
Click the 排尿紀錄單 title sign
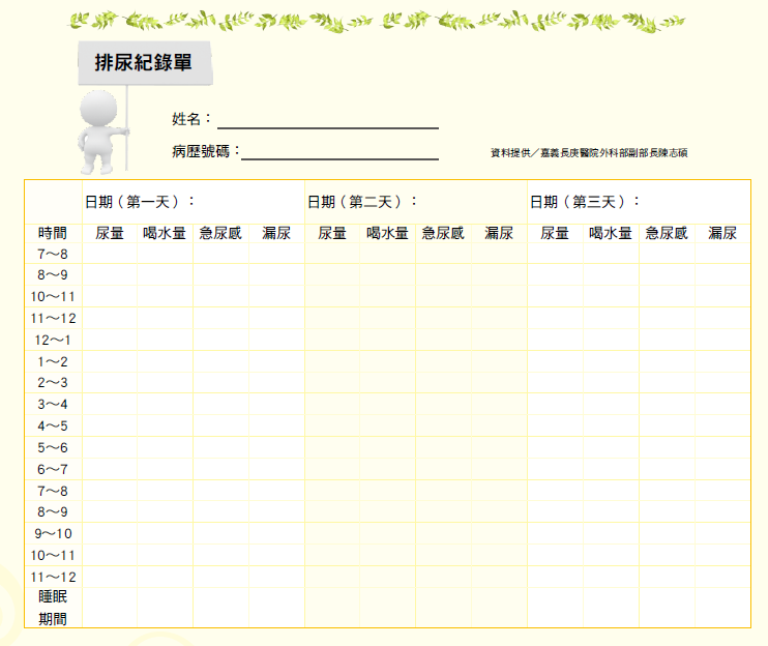click(144, 64)
